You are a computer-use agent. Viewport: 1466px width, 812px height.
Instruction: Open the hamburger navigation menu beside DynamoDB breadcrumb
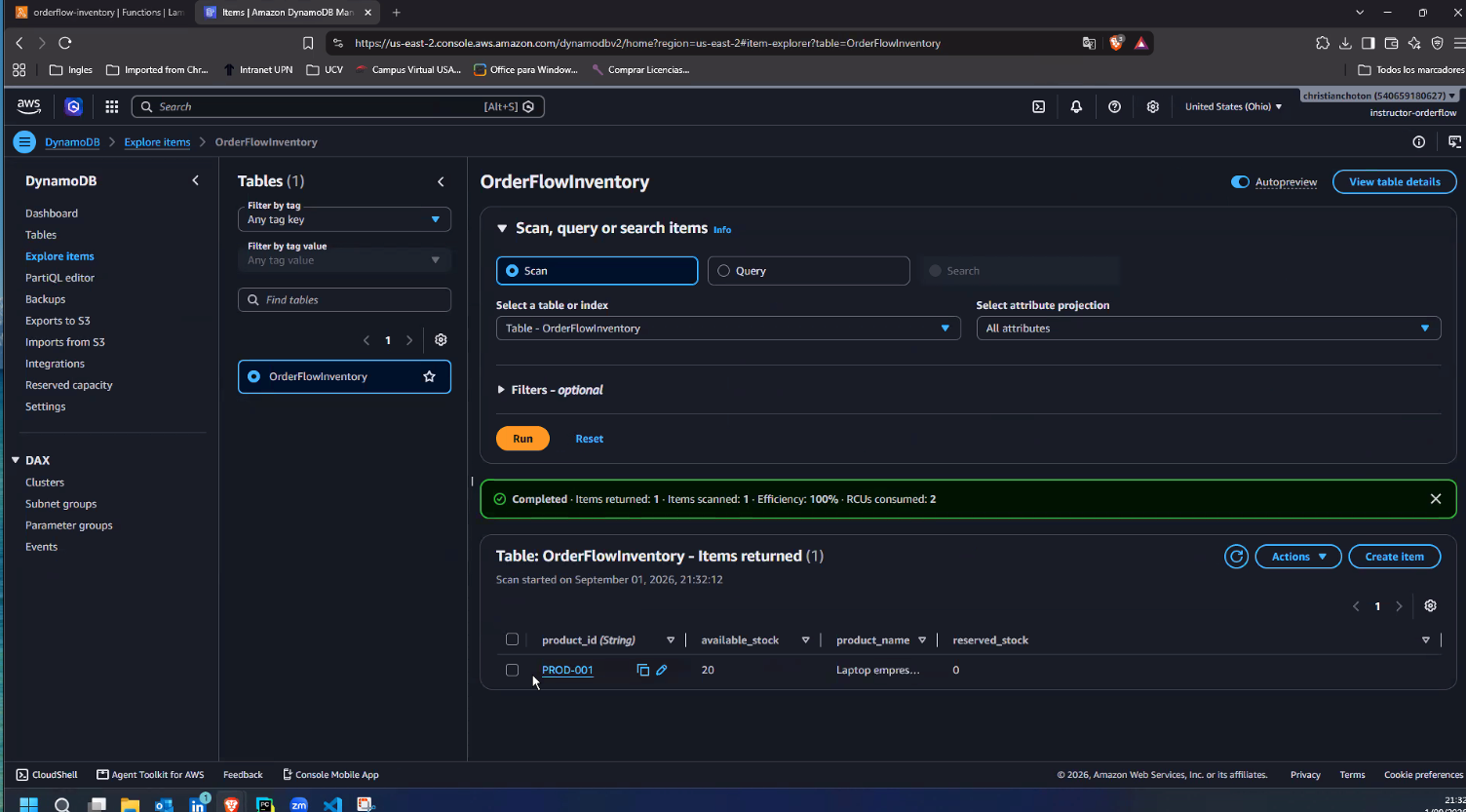[24, 142]
